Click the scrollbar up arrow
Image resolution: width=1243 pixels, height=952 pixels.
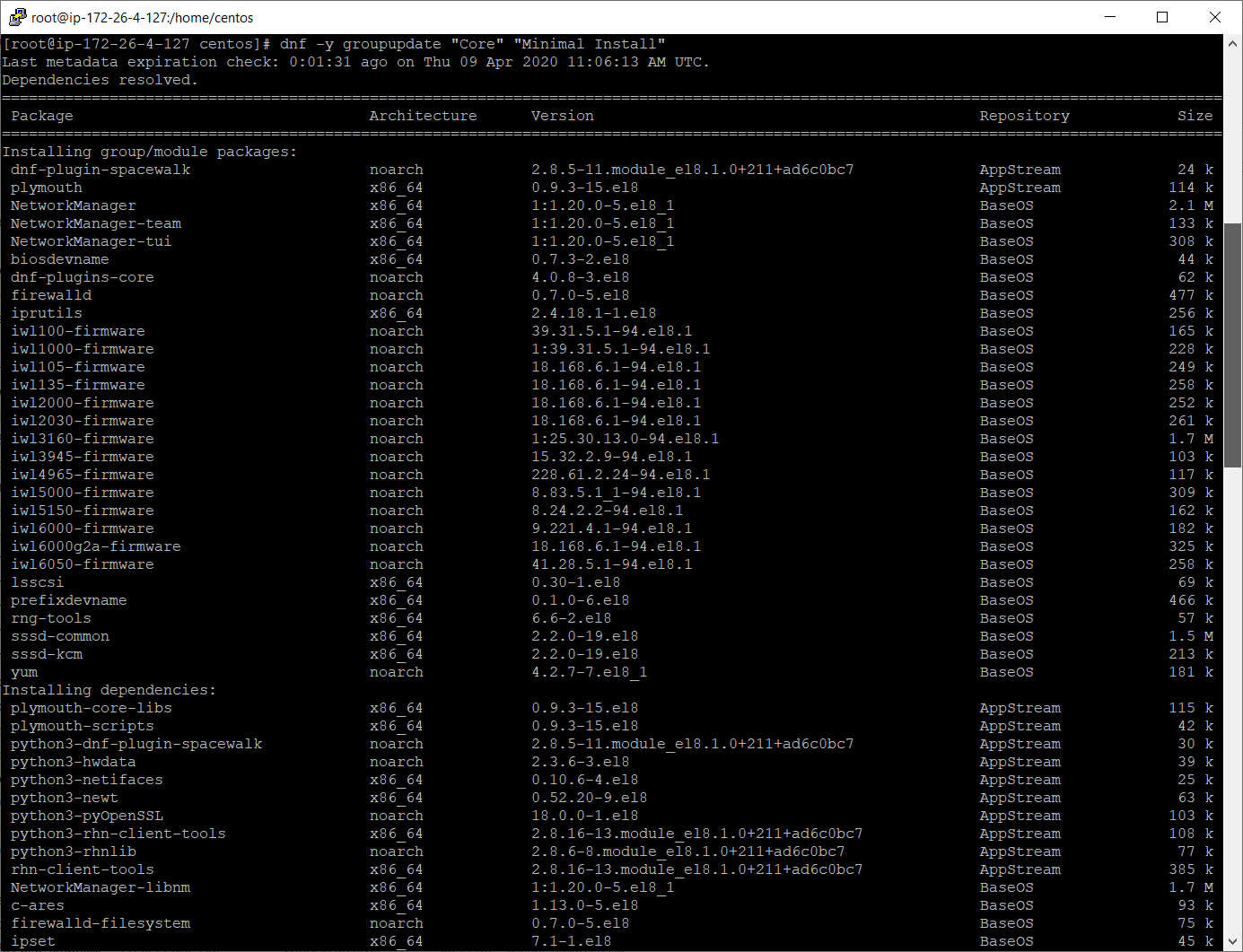coord(1233,43)
